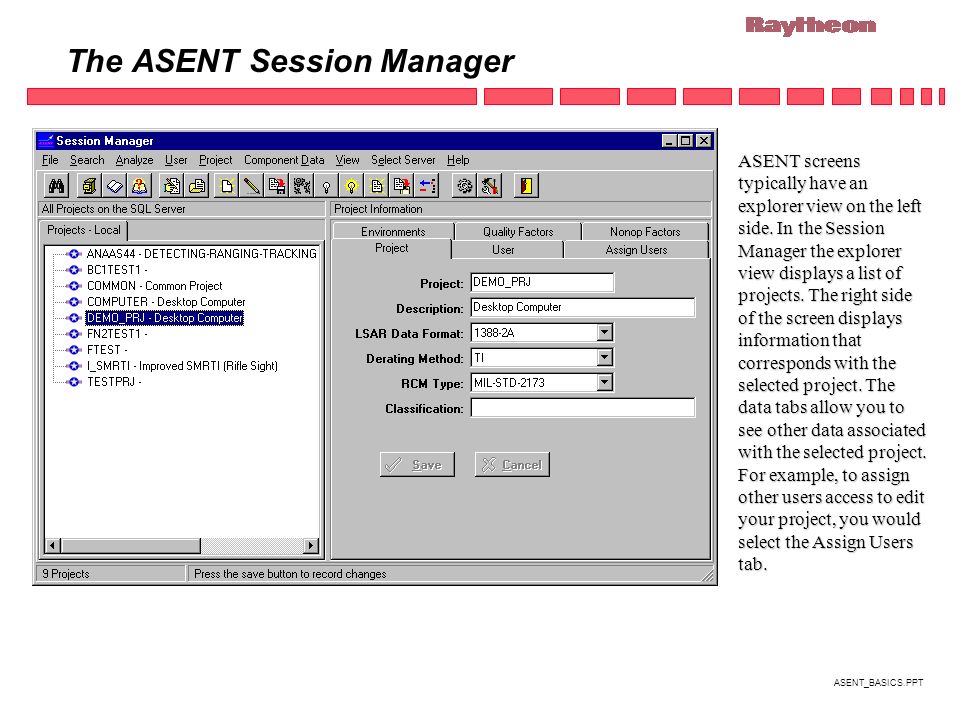Click the '9 Projects' status bar text
This screenshot has height=720, width=960.
(x=66, y=574)
